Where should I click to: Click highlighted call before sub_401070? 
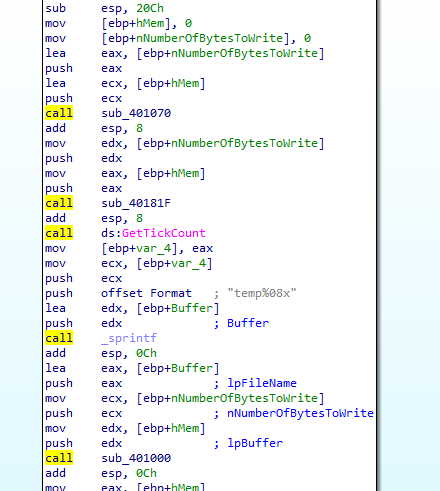pos(59,113)
